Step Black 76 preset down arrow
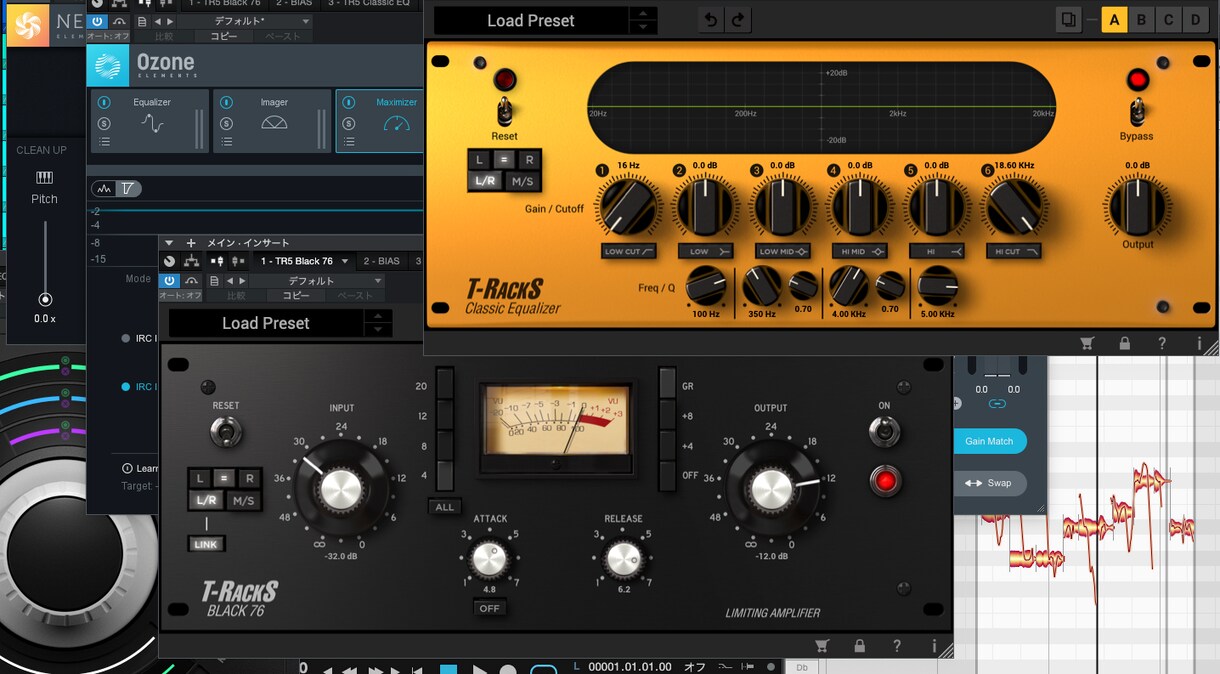 coord(378,330)
